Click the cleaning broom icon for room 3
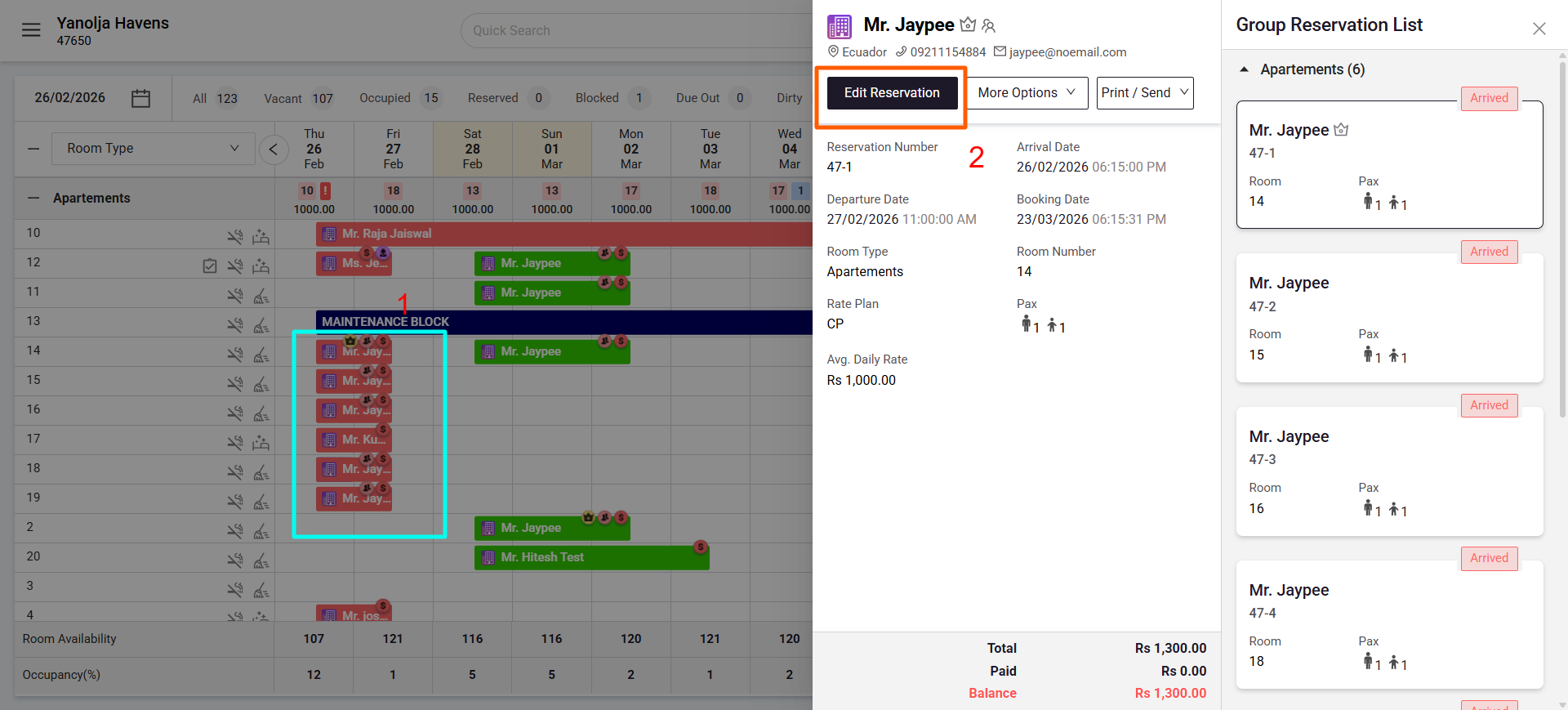Screen dimensions: 1568x710 (261, 590)
